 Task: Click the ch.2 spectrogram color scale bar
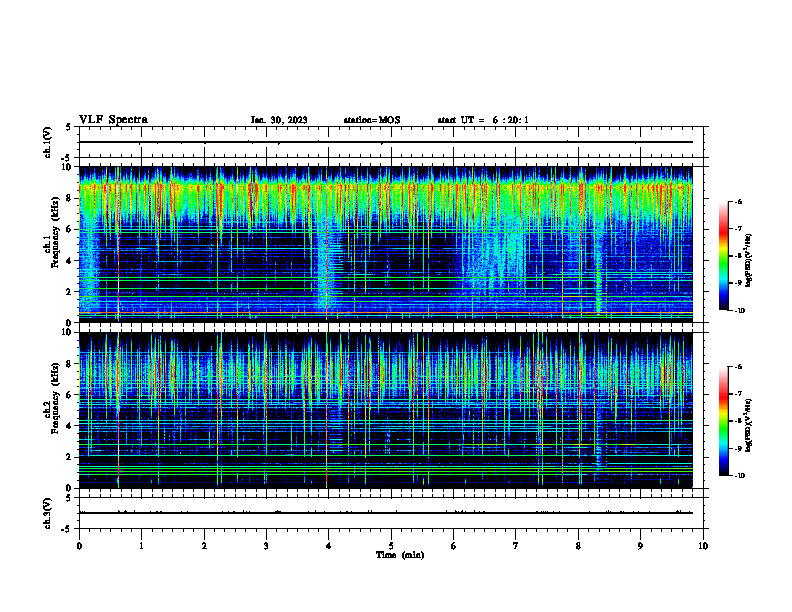pyautogui.click(x=724, y=421)
